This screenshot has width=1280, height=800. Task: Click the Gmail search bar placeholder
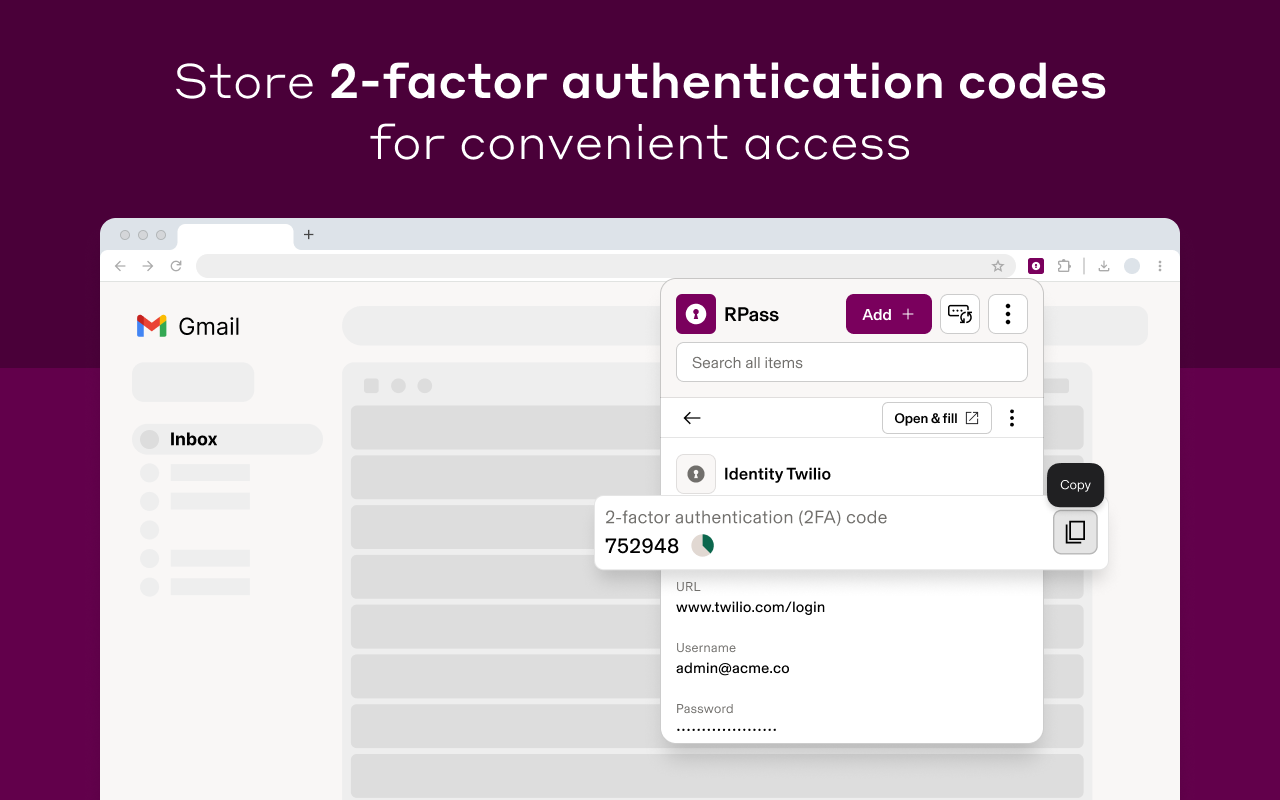500,326
